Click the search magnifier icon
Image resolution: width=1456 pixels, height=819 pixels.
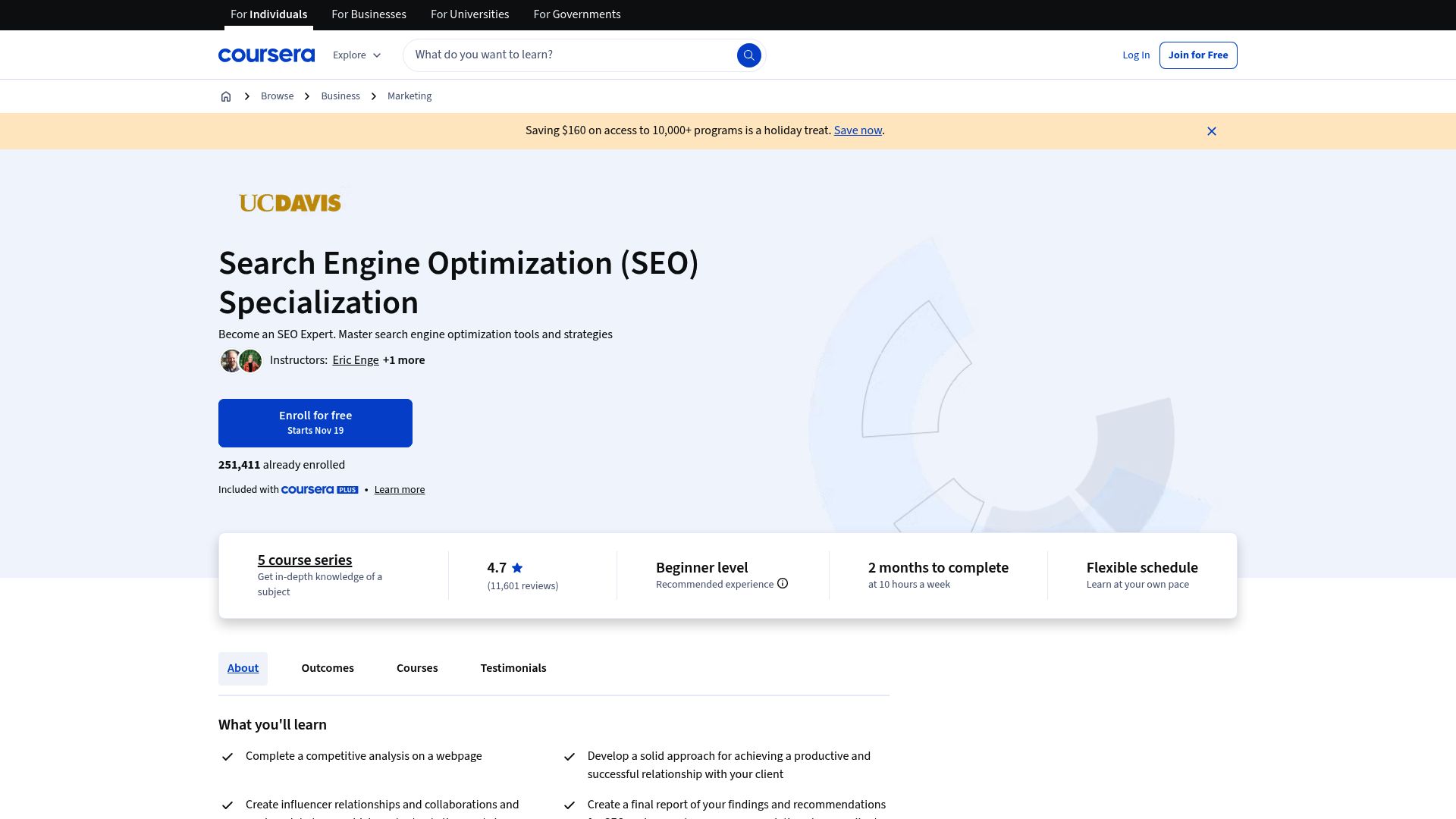[749, 55]
